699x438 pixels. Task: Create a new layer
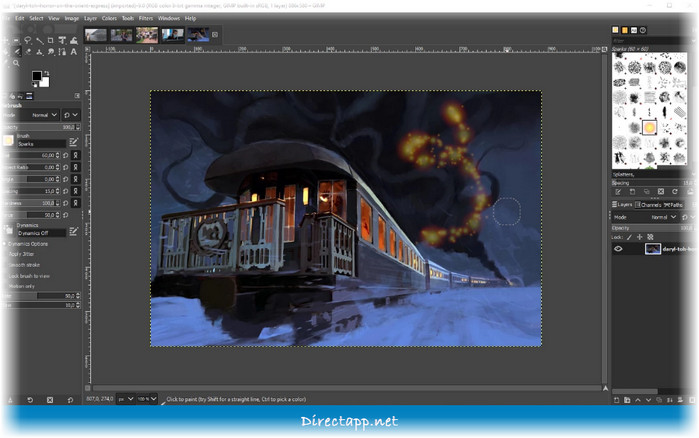pyautogui.click(x=617, y=400)
